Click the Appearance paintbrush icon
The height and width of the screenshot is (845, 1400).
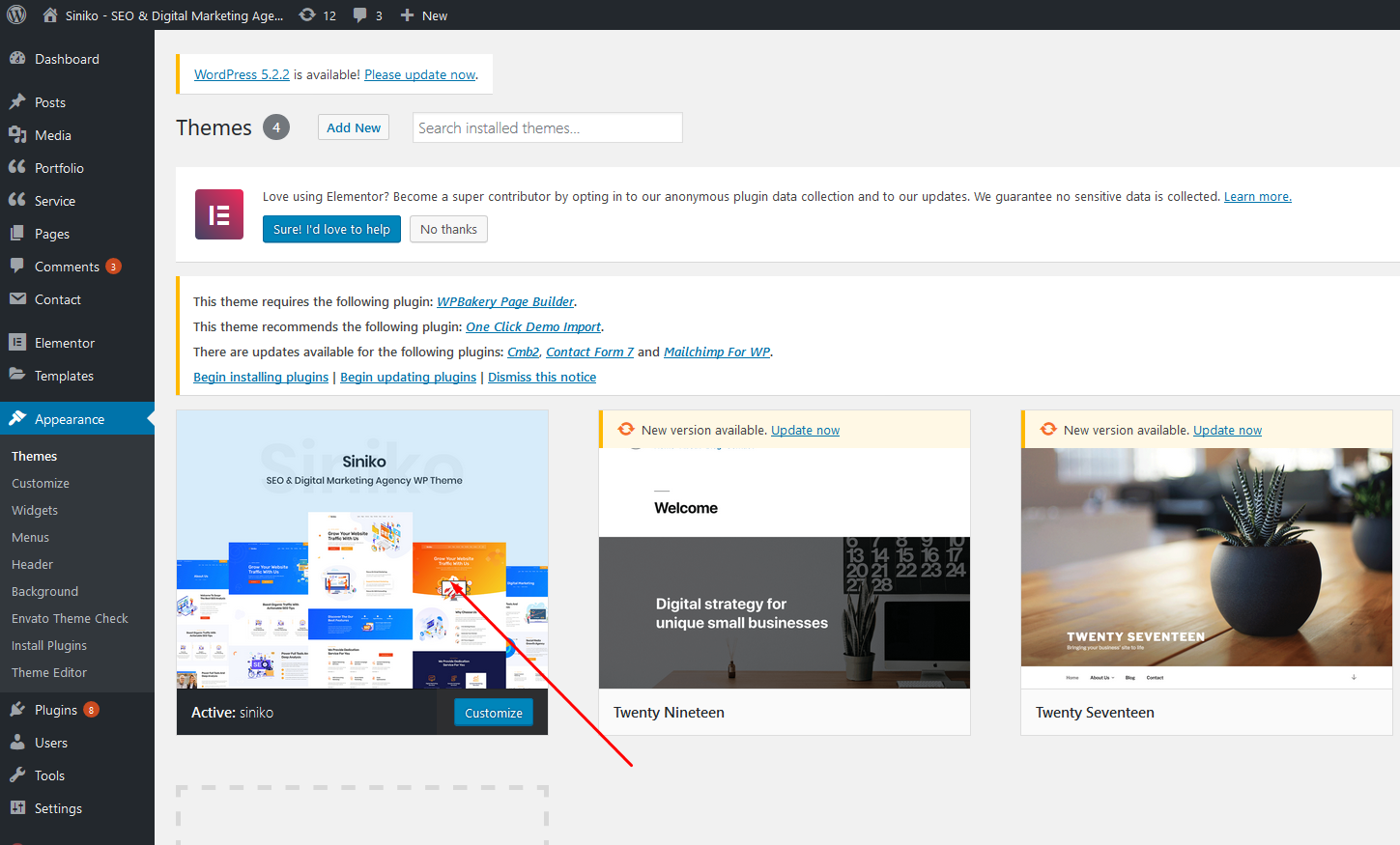click(17, 418)
